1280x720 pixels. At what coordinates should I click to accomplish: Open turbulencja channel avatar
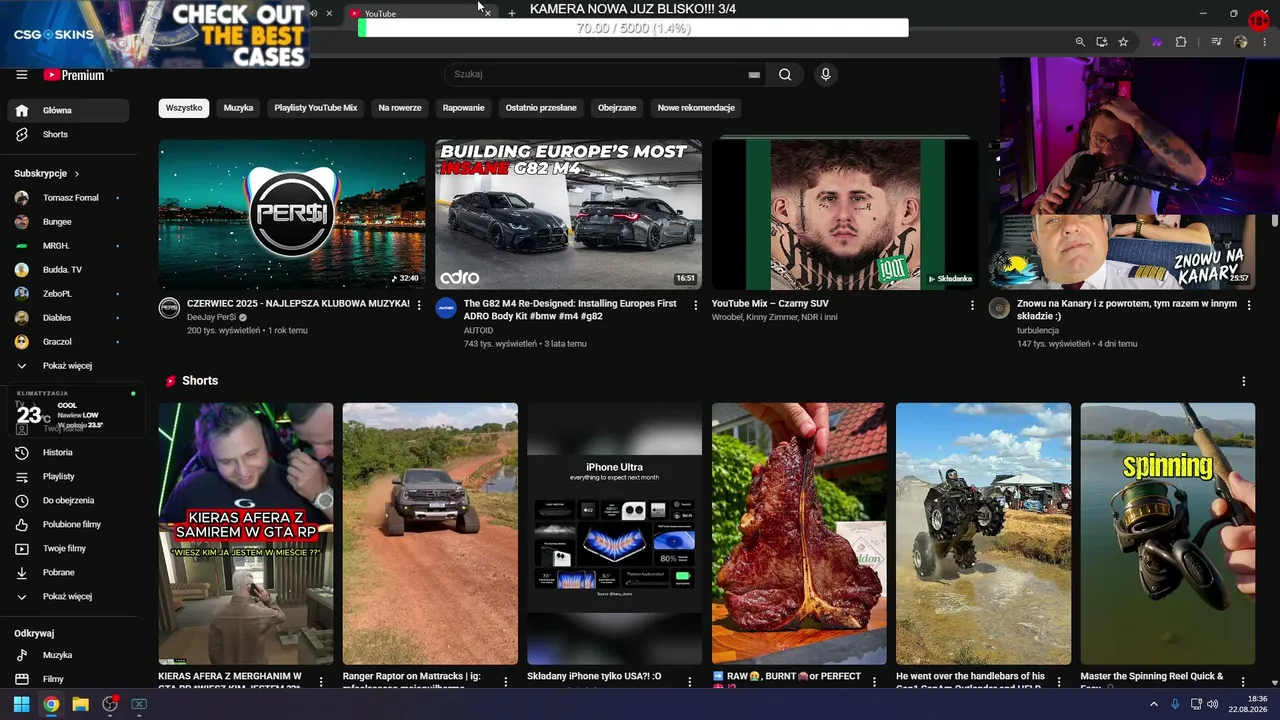click(999, 308)
